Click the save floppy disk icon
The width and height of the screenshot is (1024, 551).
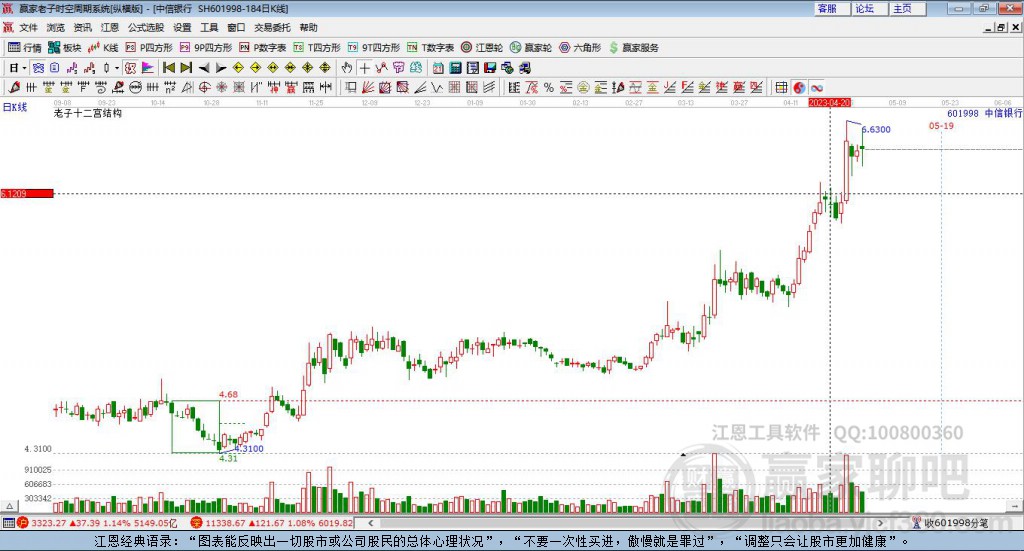click(490, 68)
